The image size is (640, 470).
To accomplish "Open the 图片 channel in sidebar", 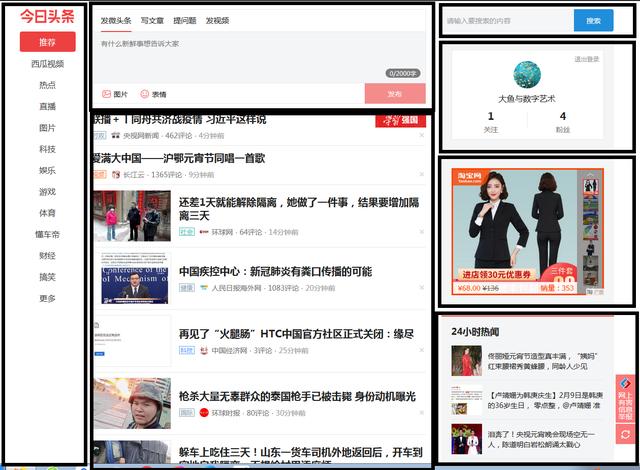I will [x=48, y=128].
